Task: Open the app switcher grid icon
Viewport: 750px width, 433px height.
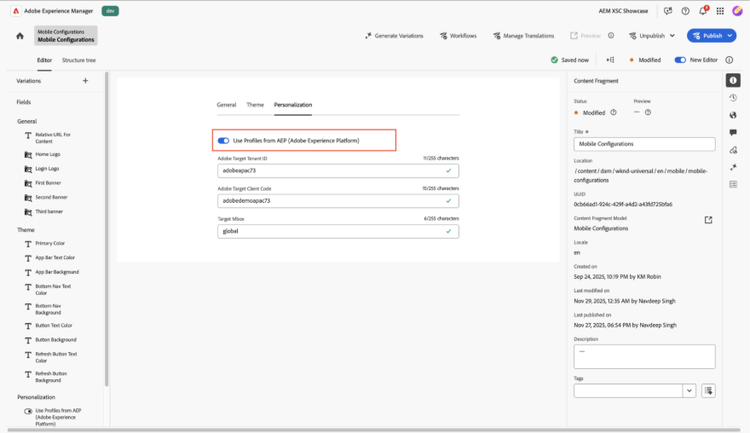Action: tap(720, 11)
